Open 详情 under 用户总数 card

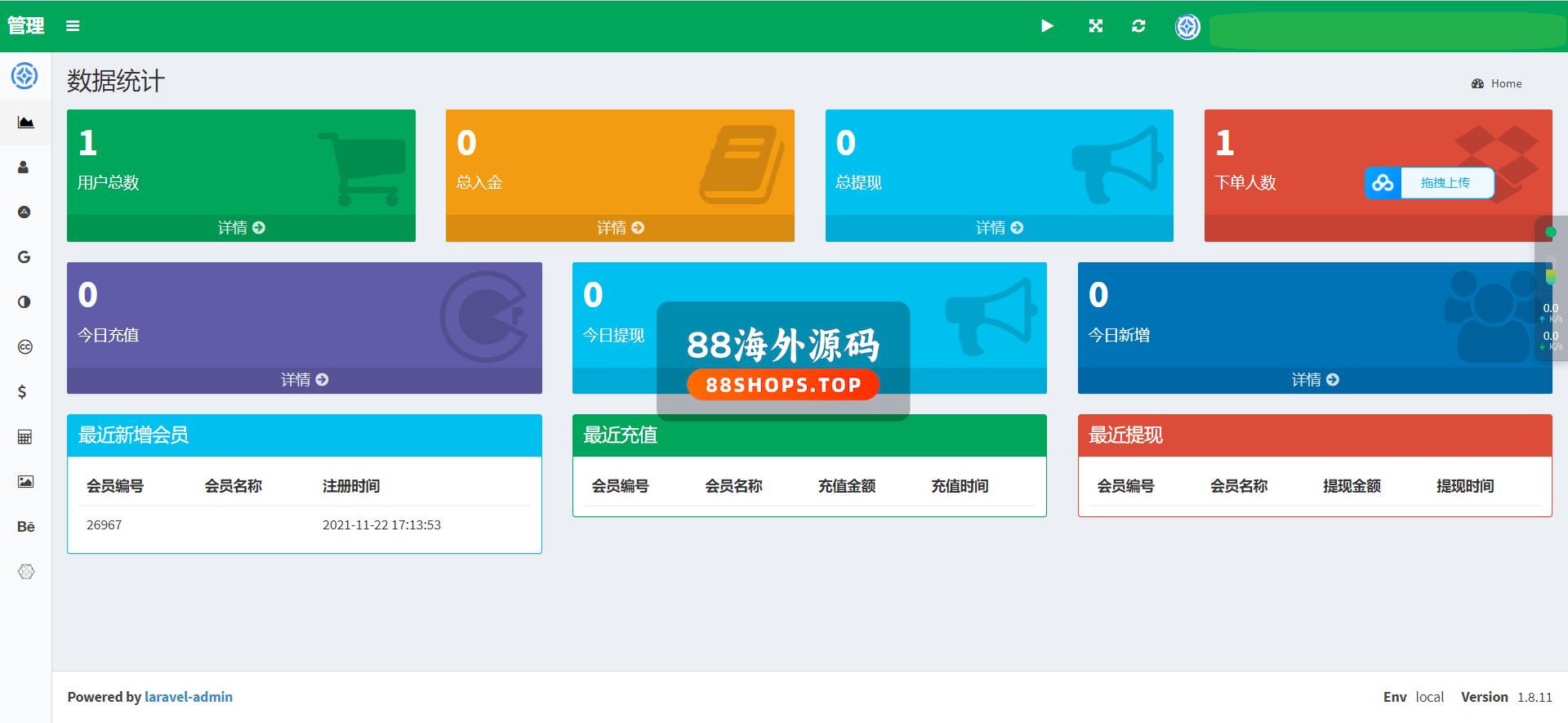pos(241,228)
